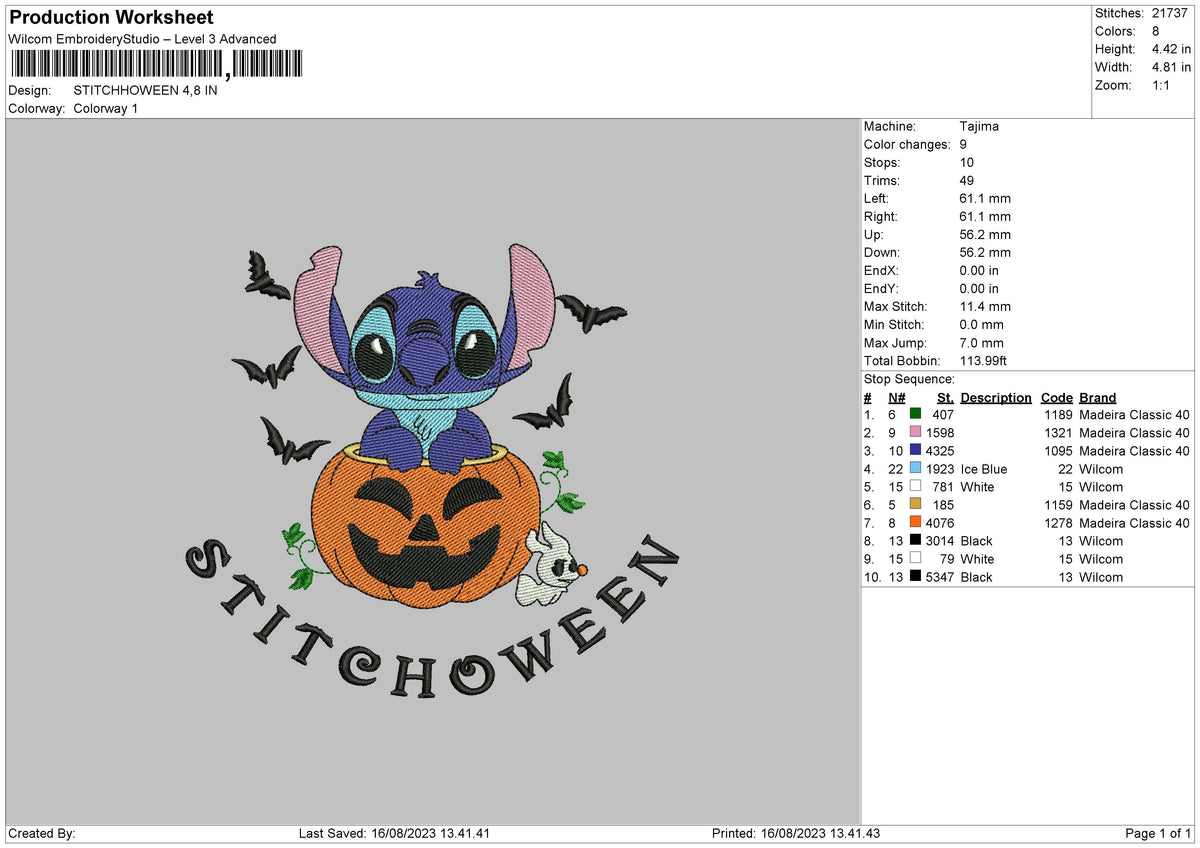Image resolution: width=1200 pixels, height=848 pixels.
Task: Select 'Wilcom EmbroideryStudio – Level 3 Advanced' text
Action: point(142,39)
